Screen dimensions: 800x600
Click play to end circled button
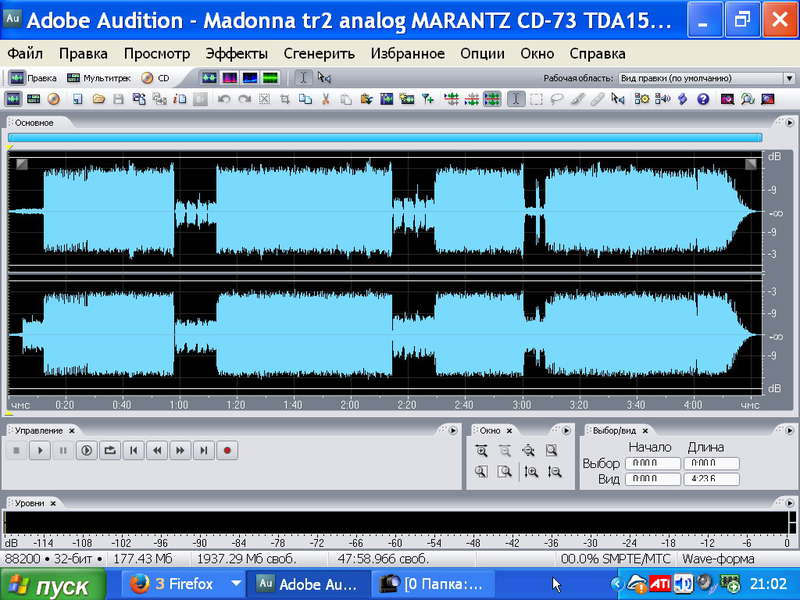click(x=87, y=451)
